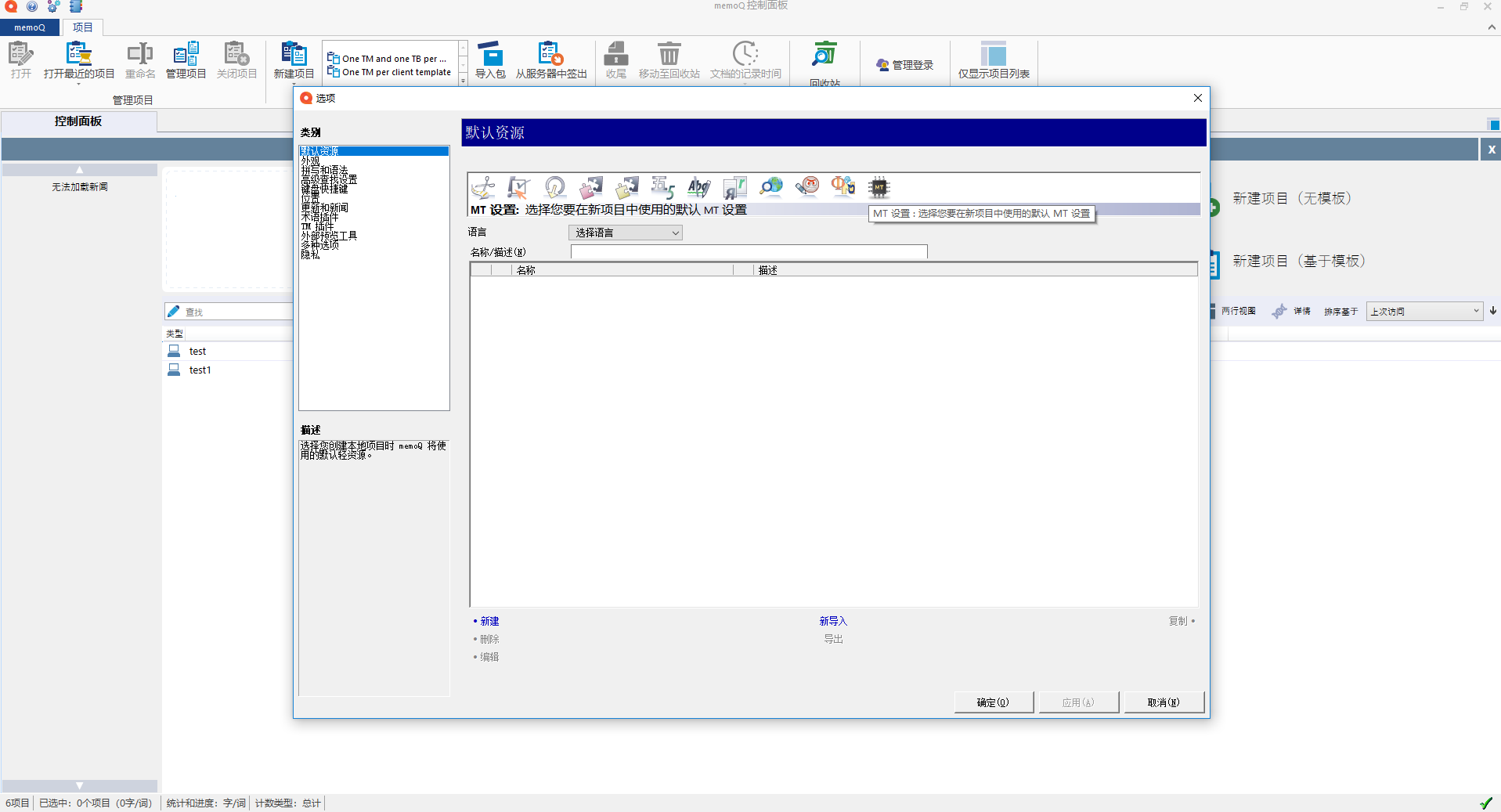Click the 确定 button
The image size is (1501, 812).
click(994, 702)
